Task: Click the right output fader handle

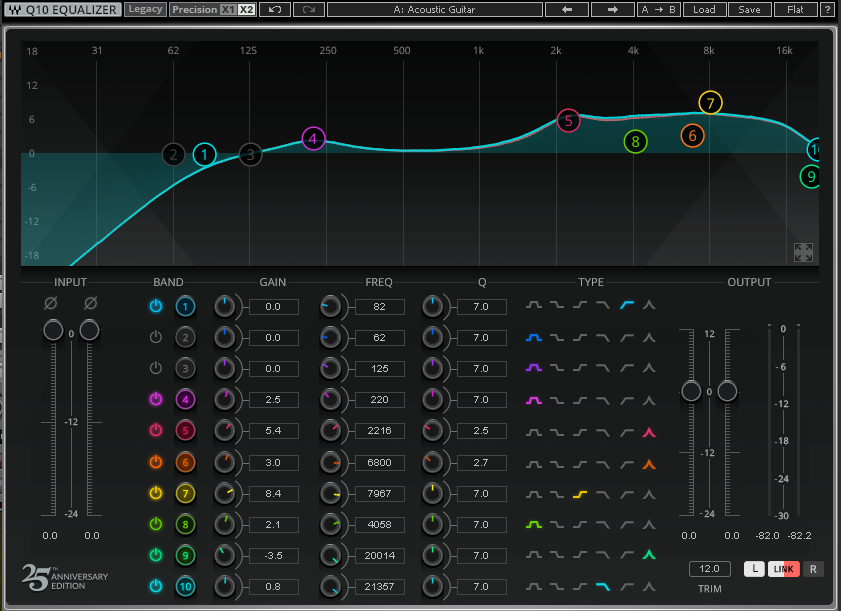Action: pyautogui.click(x=727, y=392)
